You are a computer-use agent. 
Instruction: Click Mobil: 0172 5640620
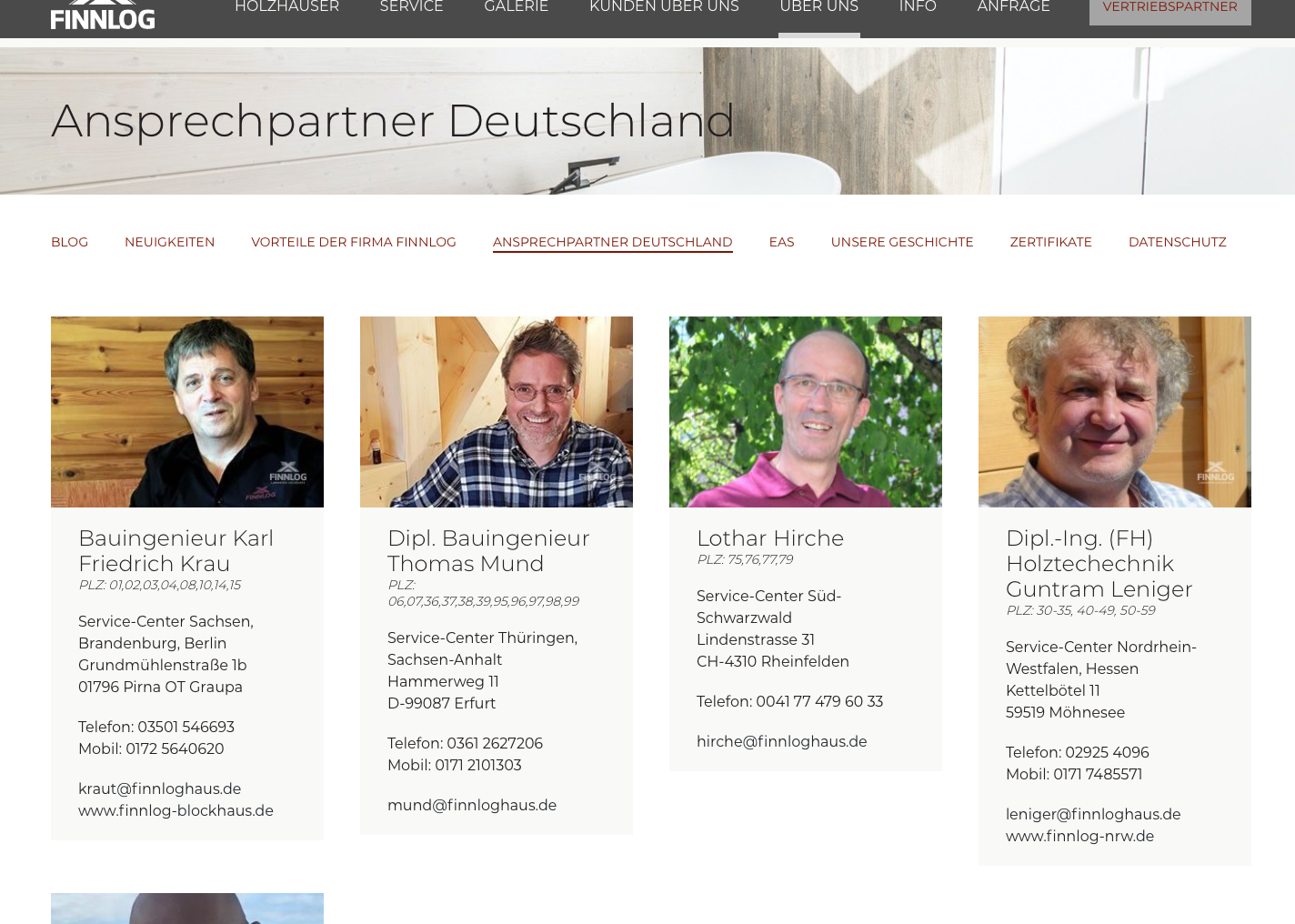[151, 748]
